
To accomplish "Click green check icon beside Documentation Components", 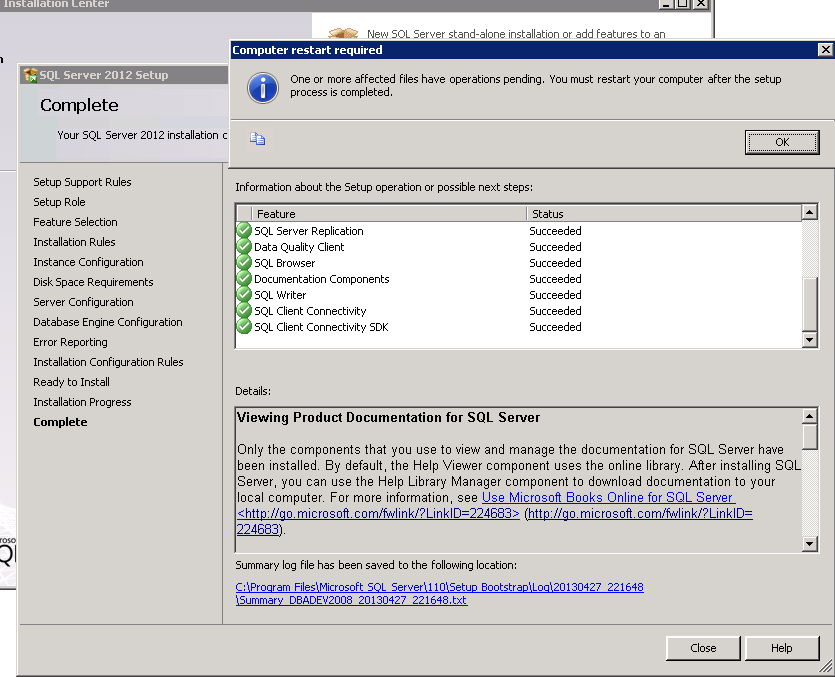I will 244,279.
